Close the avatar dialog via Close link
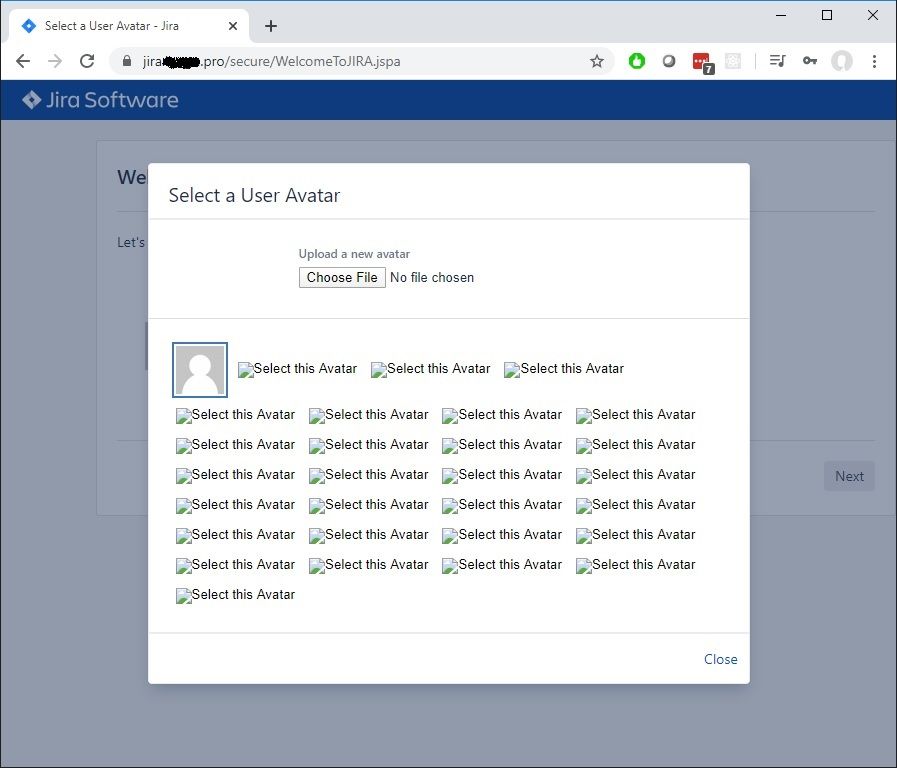 (x=720, y=659)
